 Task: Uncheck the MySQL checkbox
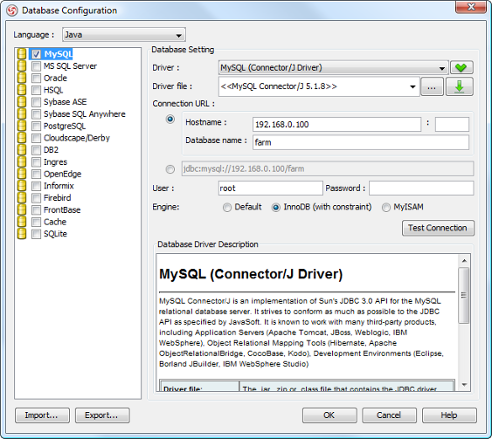[x=36, y=54]
